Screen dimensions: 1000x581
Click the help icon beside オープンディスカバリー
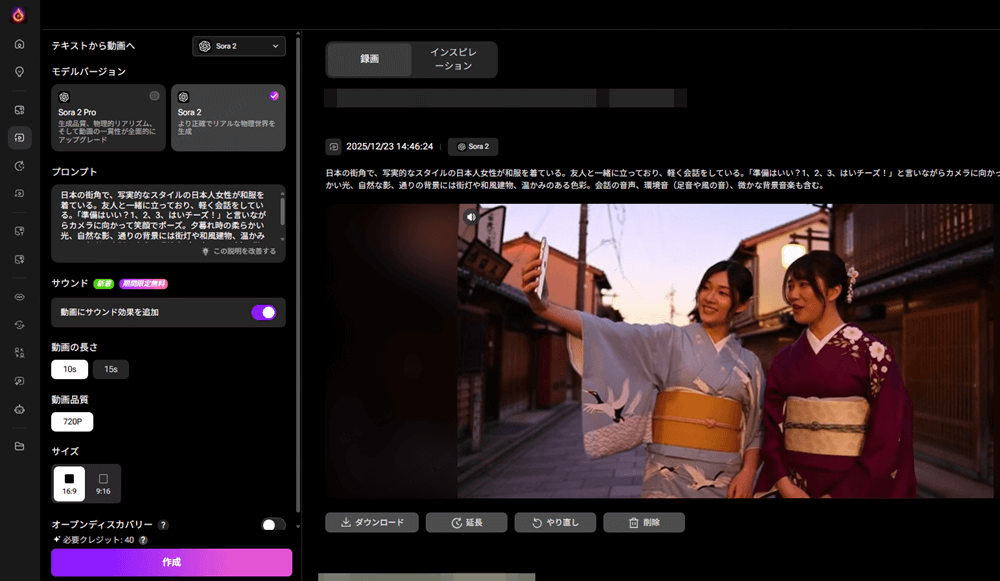[x=163, y=525]
